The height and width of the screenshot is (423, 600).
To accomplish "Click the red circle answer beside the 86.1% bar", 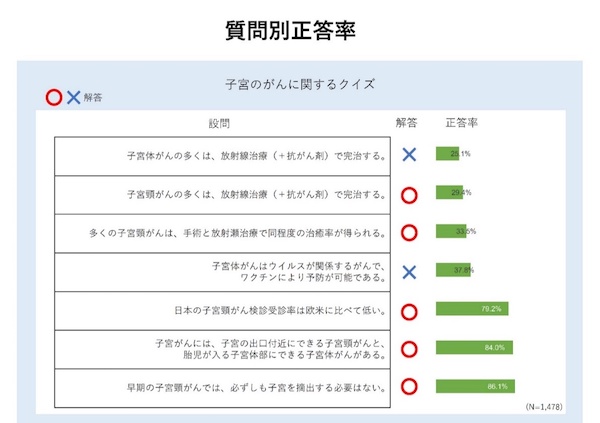I will coord(408,387).
